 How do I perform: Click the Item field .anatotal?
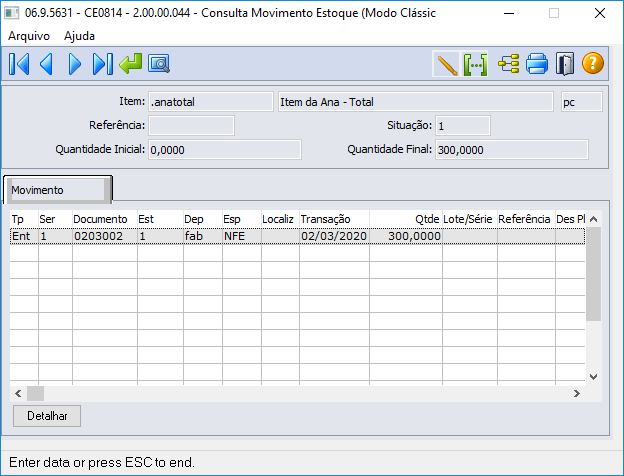(211, 102)
